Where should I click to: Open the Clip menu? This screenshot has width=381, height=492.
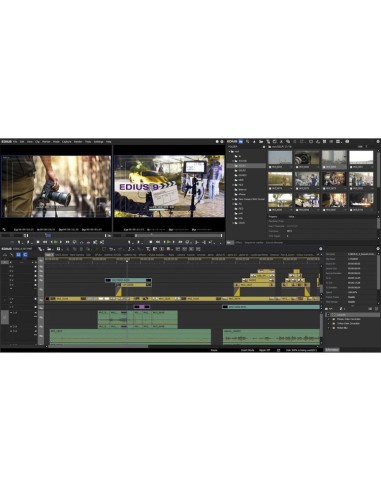37,142
